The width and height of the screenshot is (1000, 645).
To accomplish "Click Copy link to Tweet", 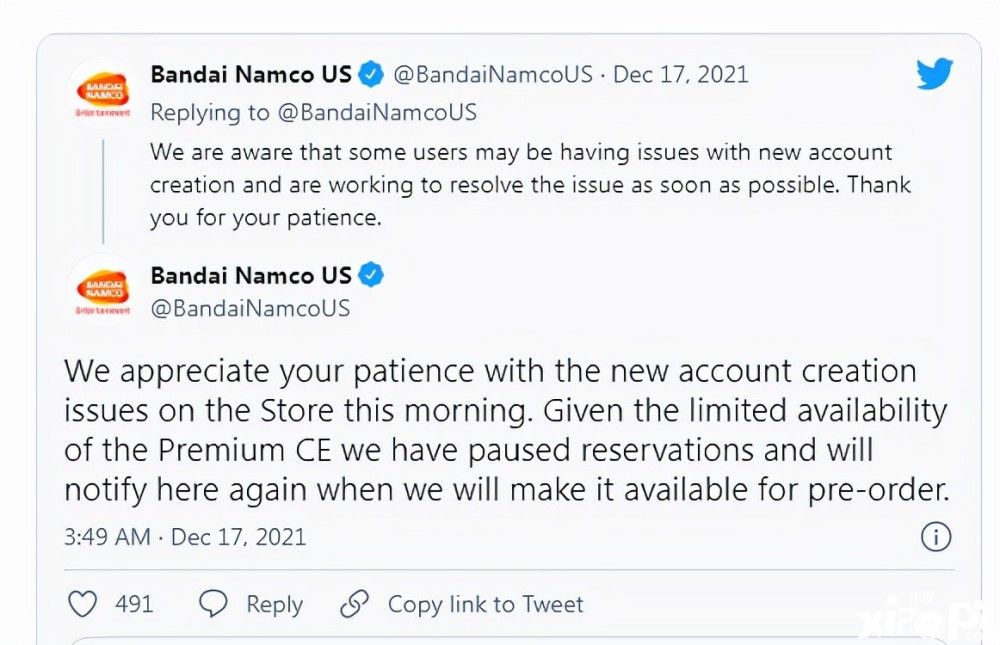I will (485, 604).
